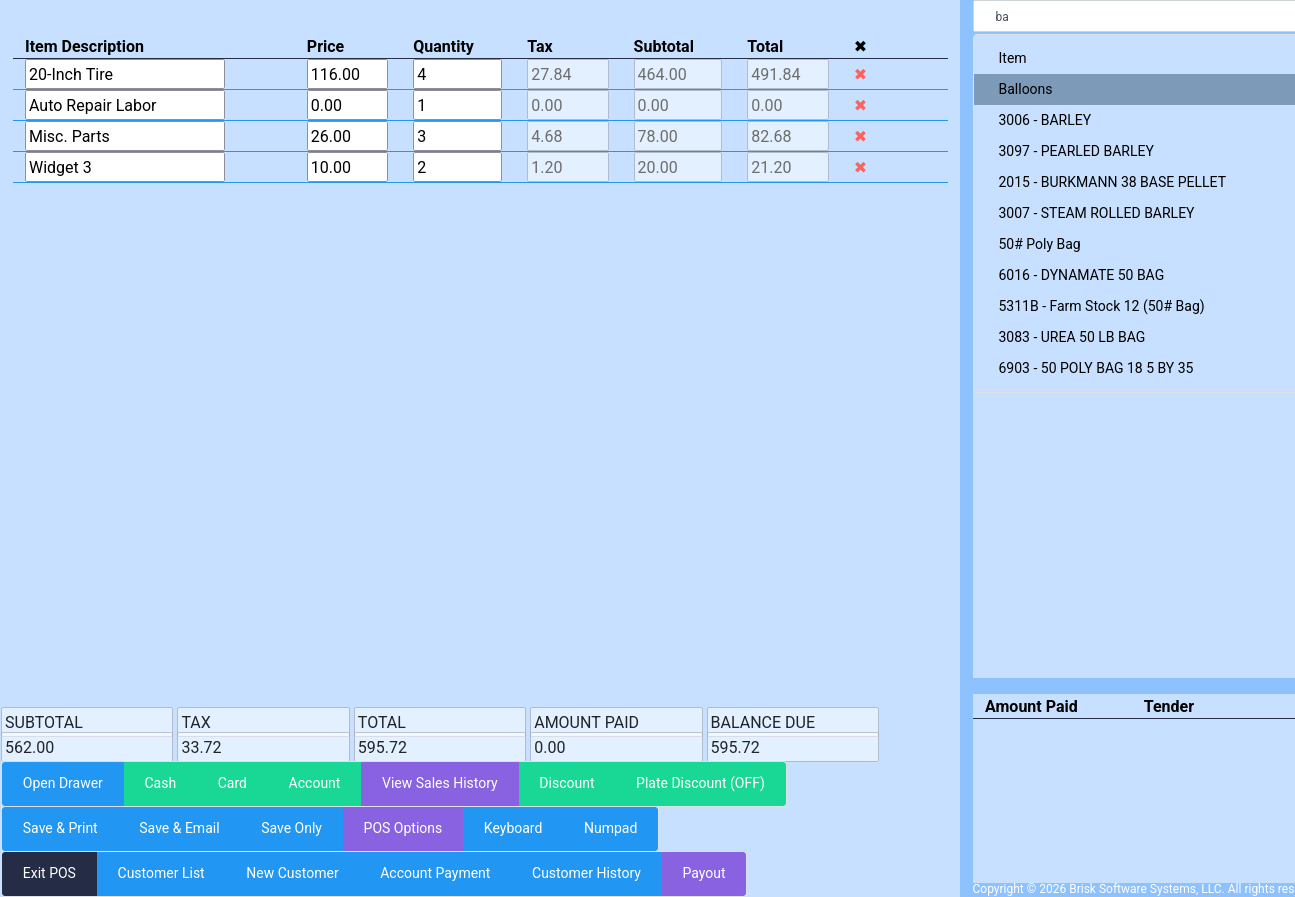The width and height of the screenshot is (1295, 897).
Task: Show the on-screen Numpad
Action: [x=610, y=828]
